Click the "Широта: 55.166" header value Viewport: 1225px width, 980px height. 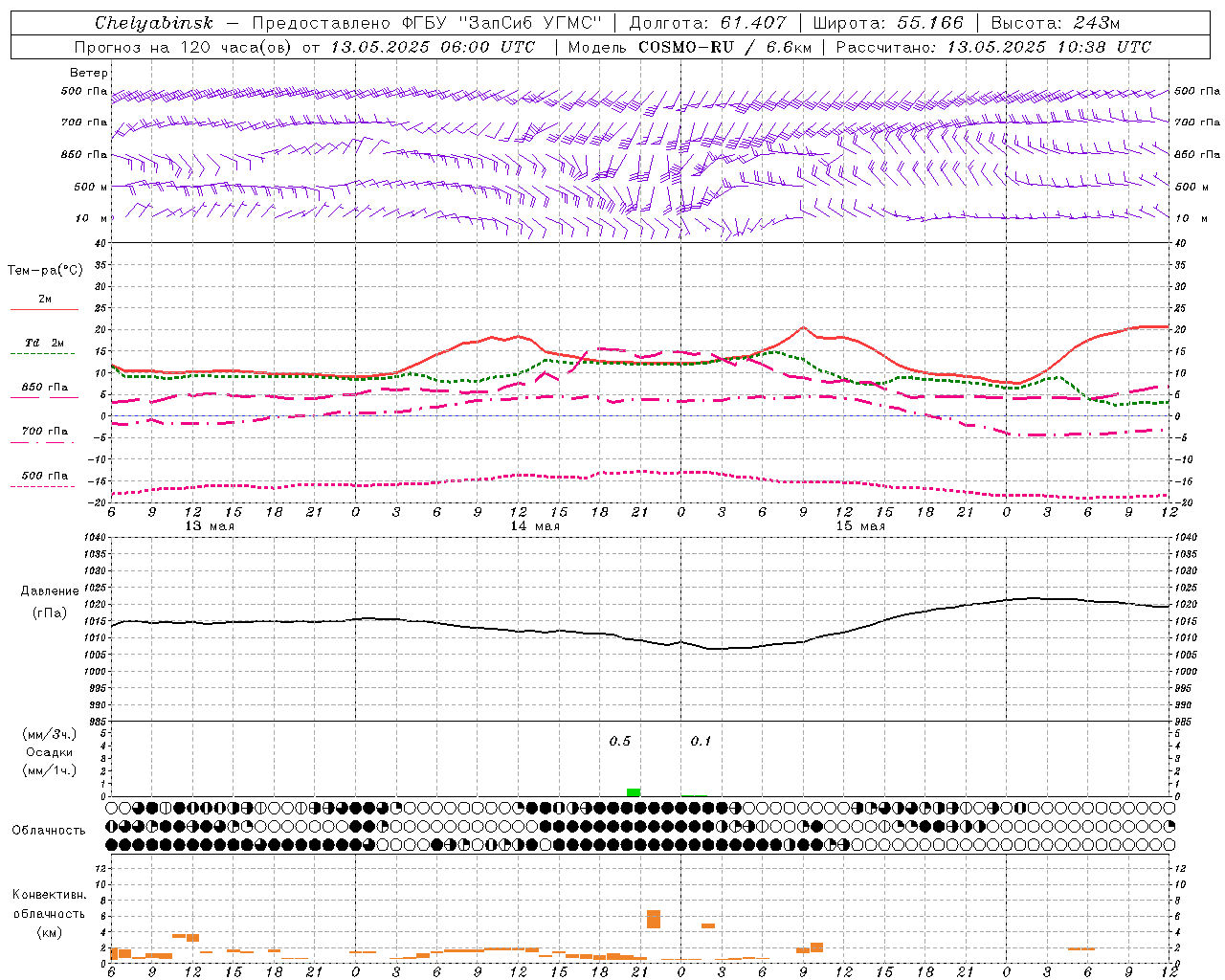(x=887, y=23)
